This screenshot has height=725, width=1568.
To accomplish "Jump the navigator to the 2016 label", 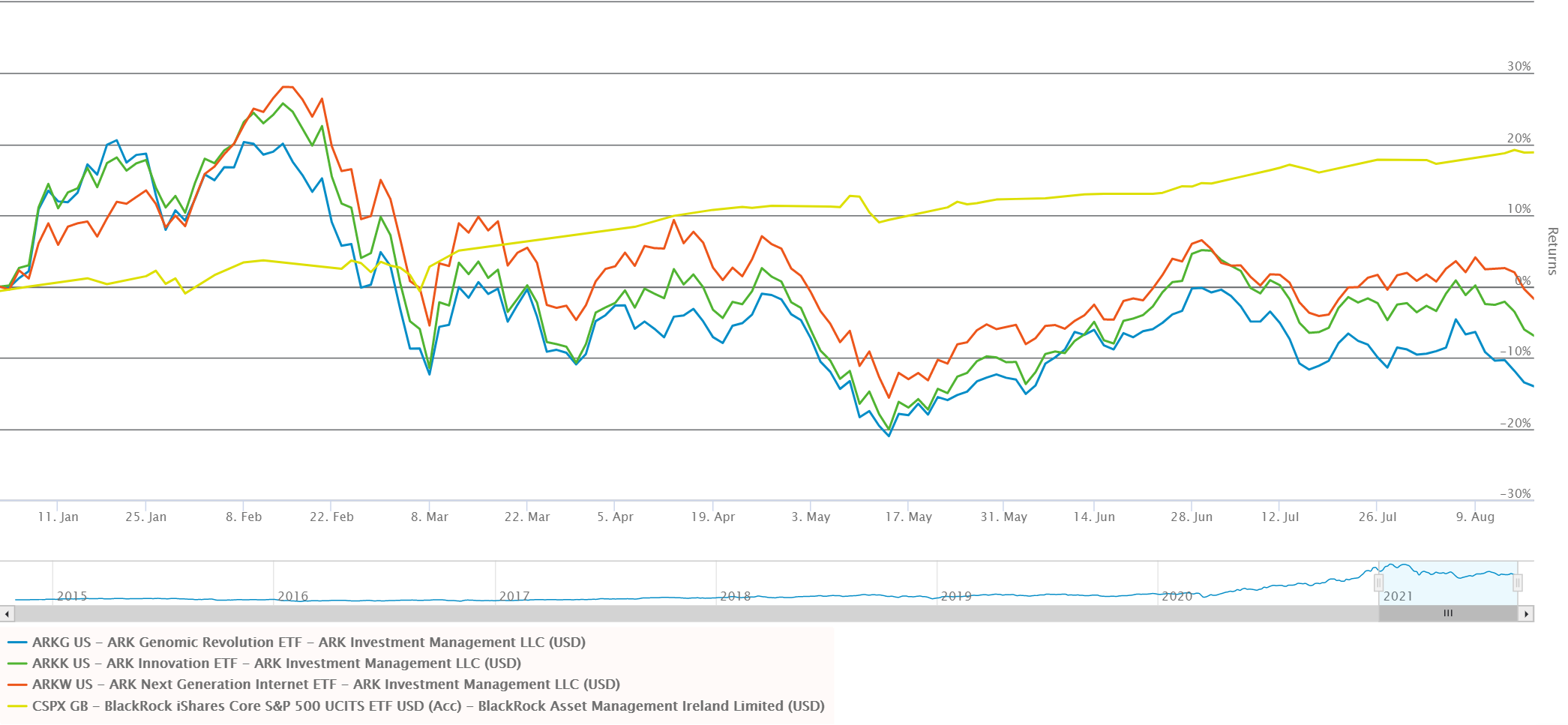I will [293, 597].
